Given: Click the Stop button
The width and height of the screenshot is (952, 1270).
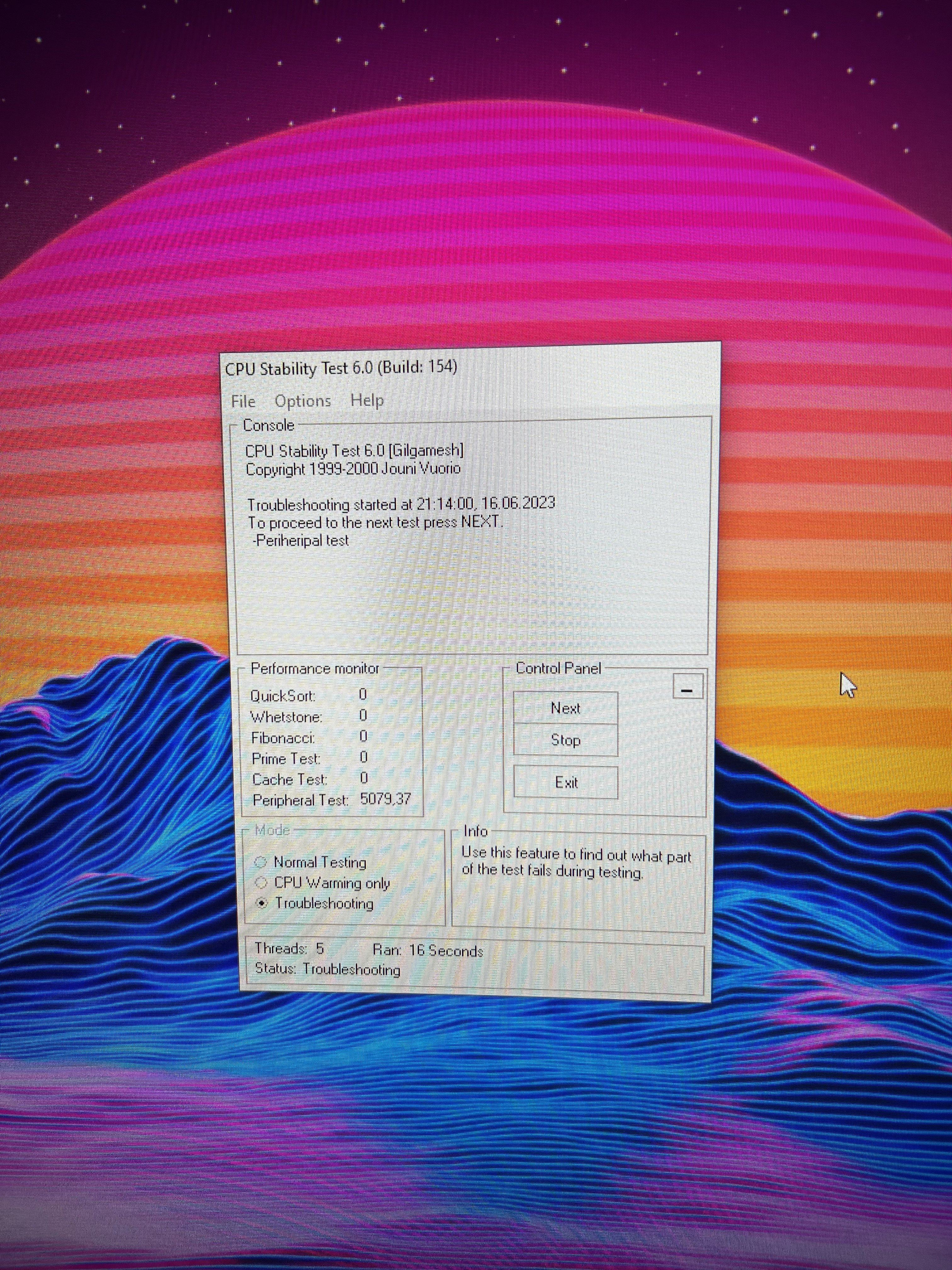Looking at the screenshot, I should (565, 740).
